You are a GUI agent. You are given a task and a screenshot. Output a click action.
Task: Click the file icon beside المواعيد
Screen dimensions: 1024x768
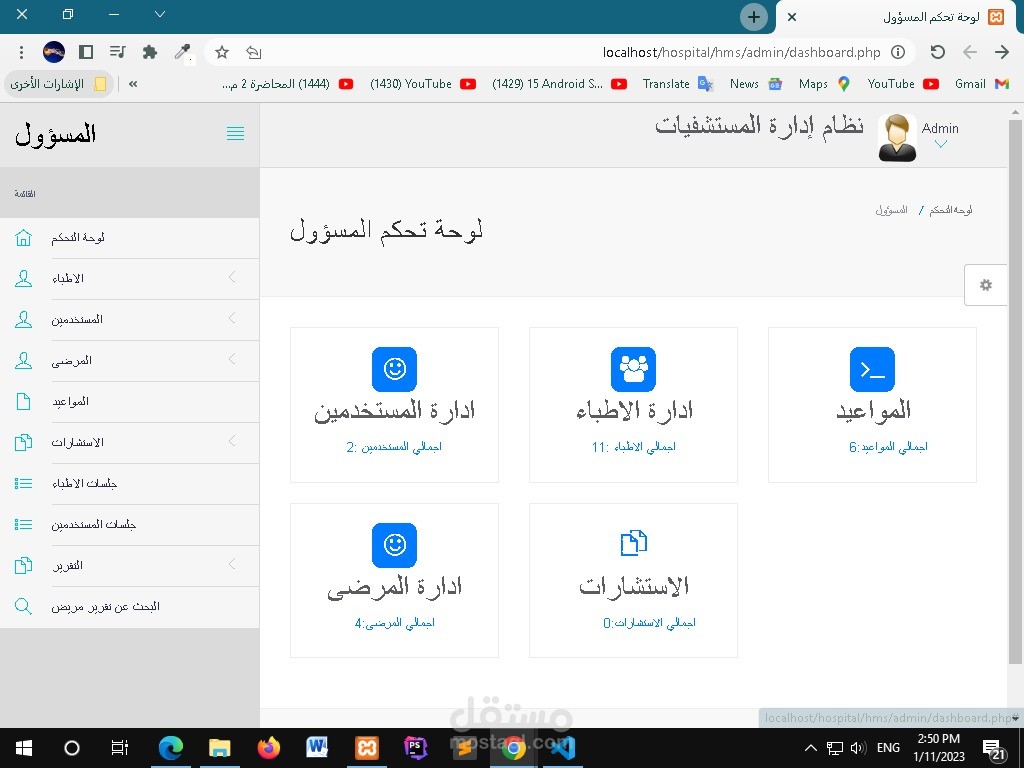[24, 402]
